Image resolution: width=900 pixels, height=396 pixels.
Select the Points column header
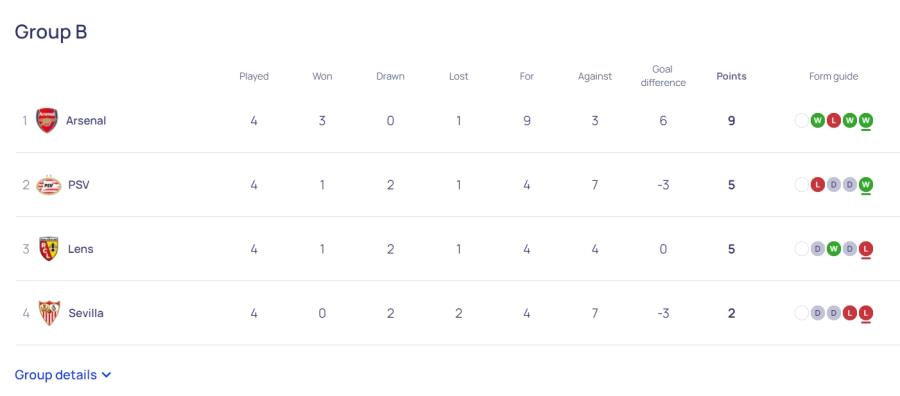731,76
